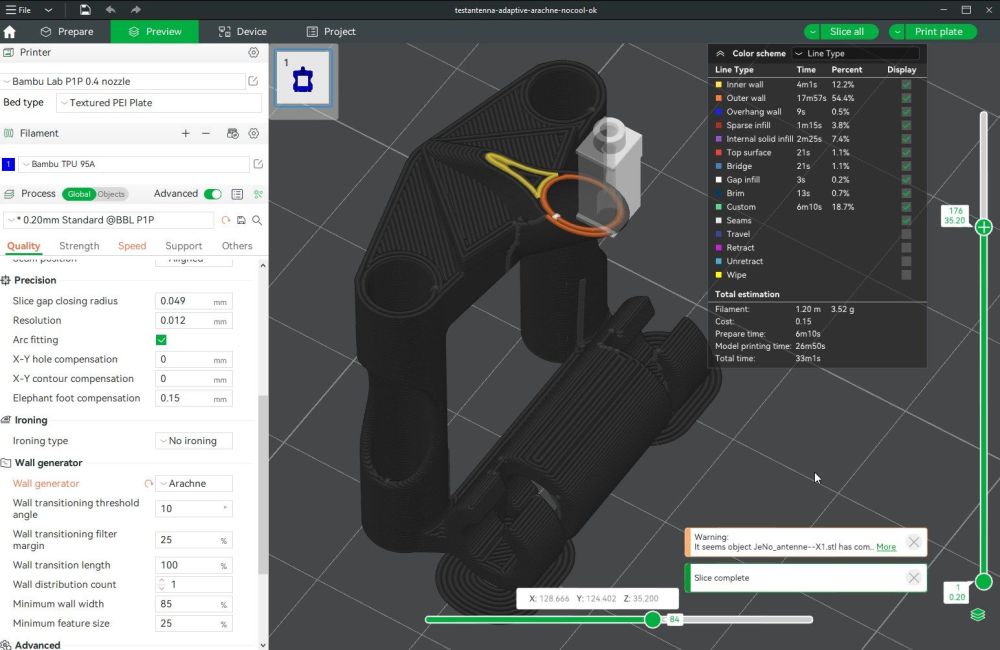The width and height of the screenshot is (1000, 650).
Task: Close the Slice complete notification
Action: pos(914,578)
